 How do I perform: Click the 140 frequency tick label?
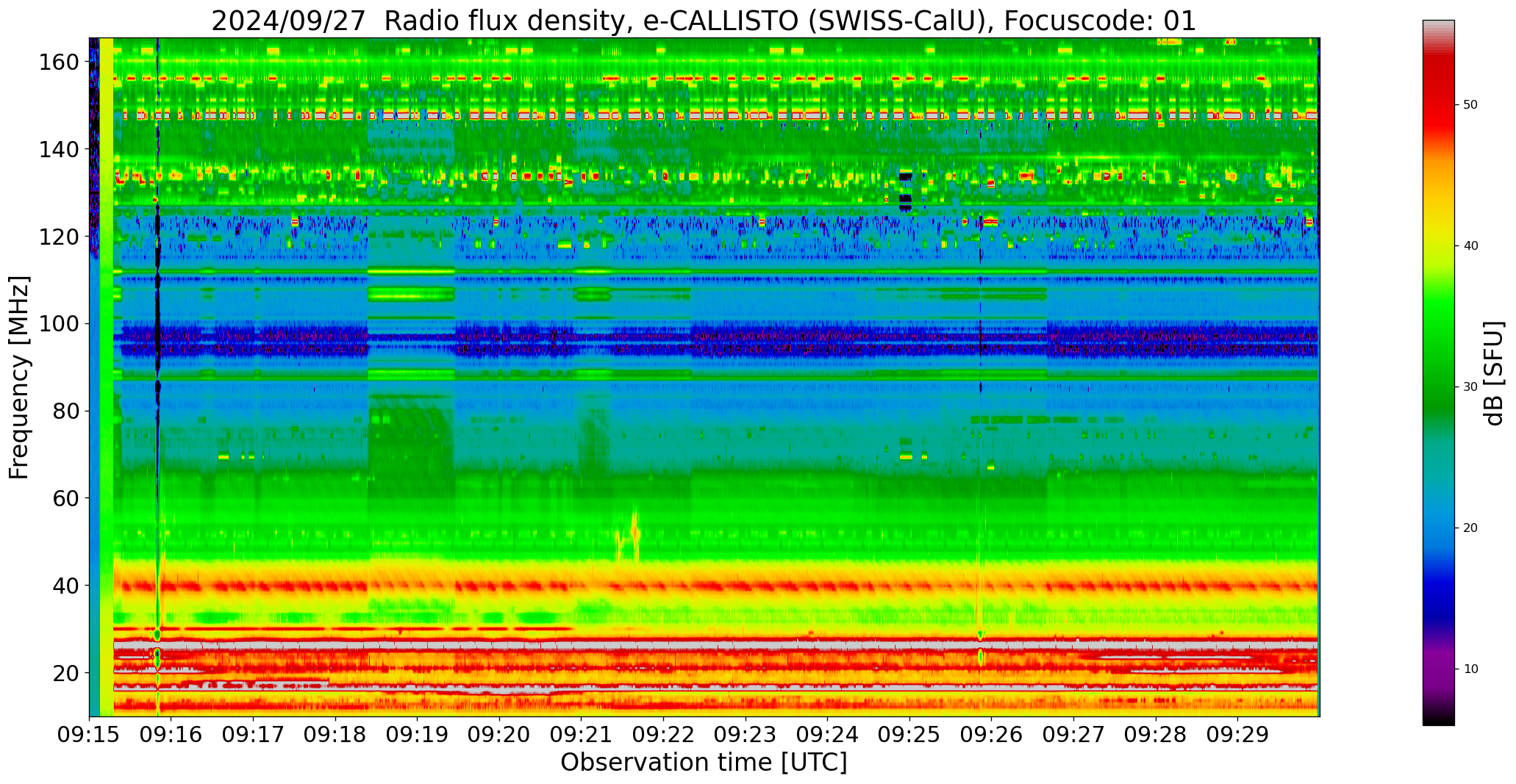click(x=59, y=150)
